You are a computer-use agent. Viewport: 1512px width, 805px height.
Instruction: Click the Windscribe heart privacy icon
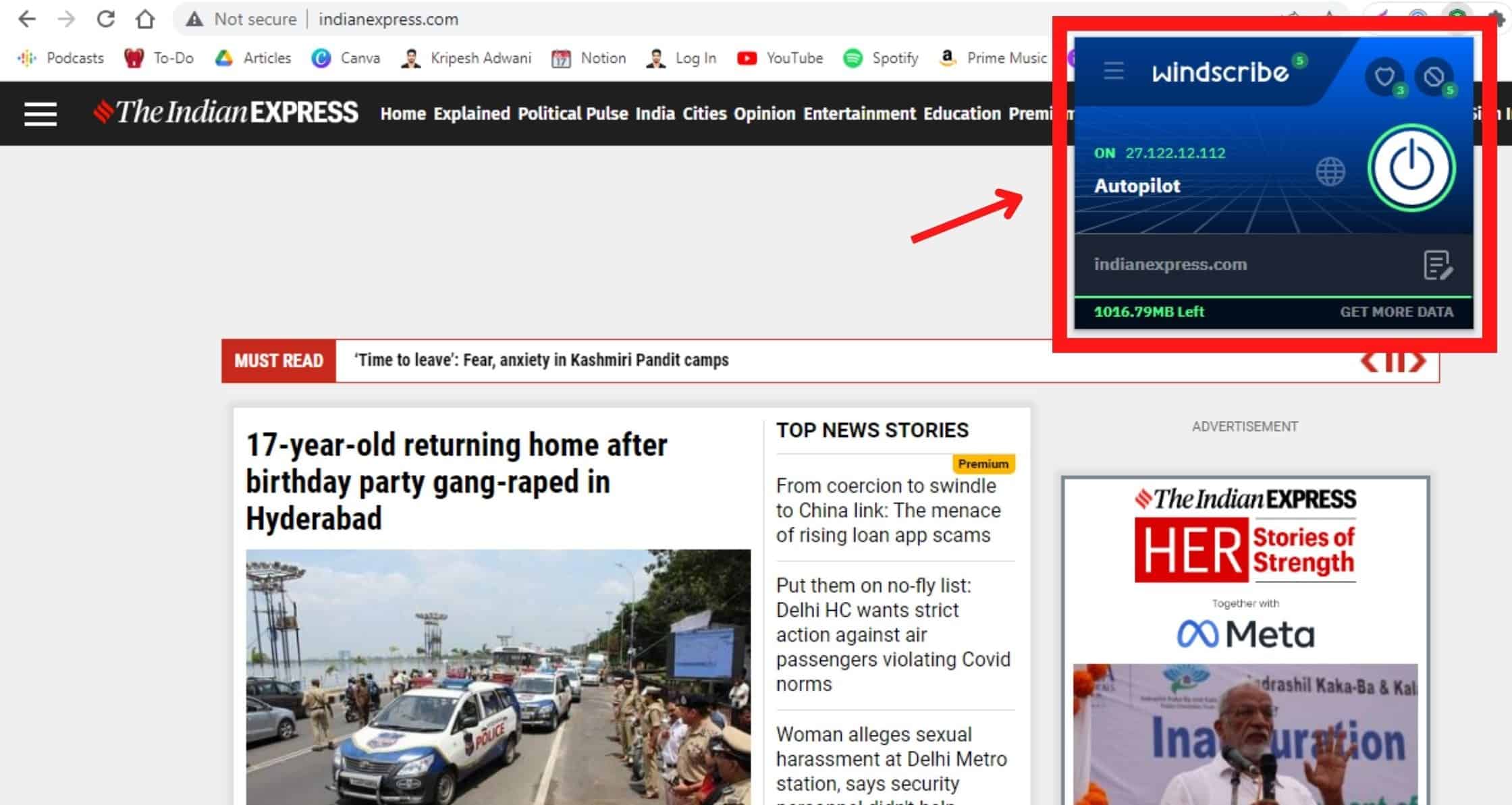[x=1384, y=77]
